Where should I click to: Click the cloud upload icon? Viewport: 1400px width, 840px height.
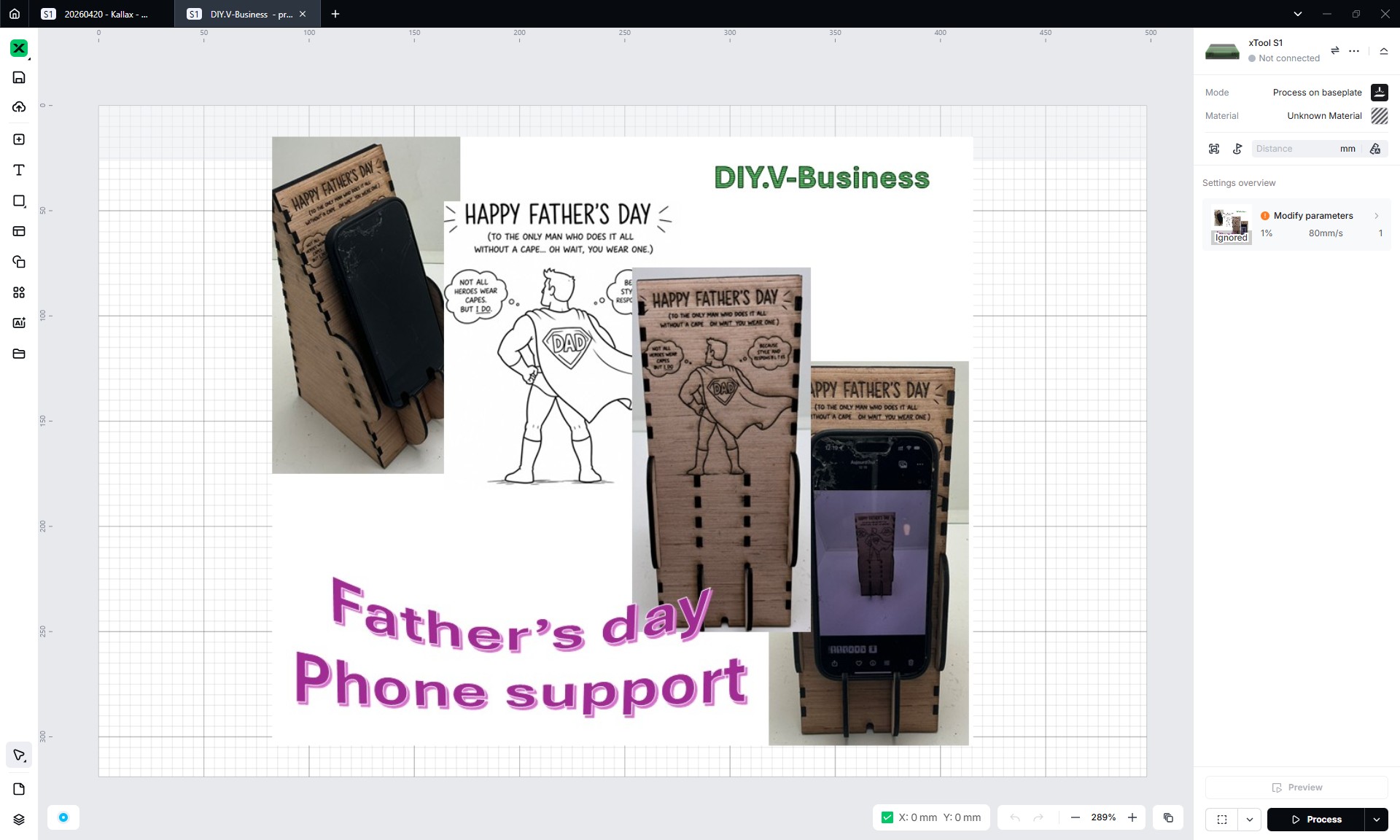pos(19,107)
